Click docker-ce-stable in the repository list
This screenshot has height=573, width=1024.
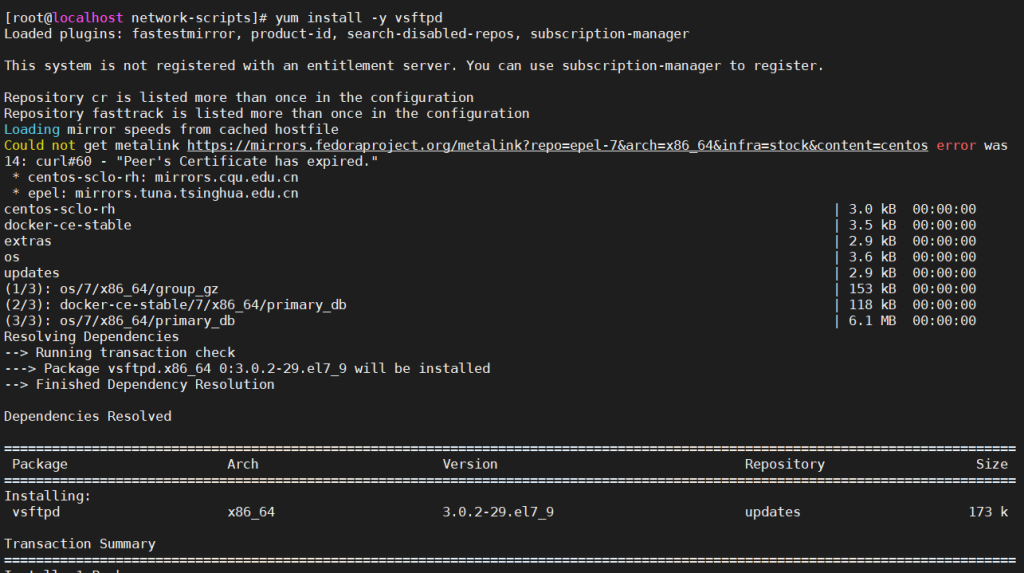[67, 225]
